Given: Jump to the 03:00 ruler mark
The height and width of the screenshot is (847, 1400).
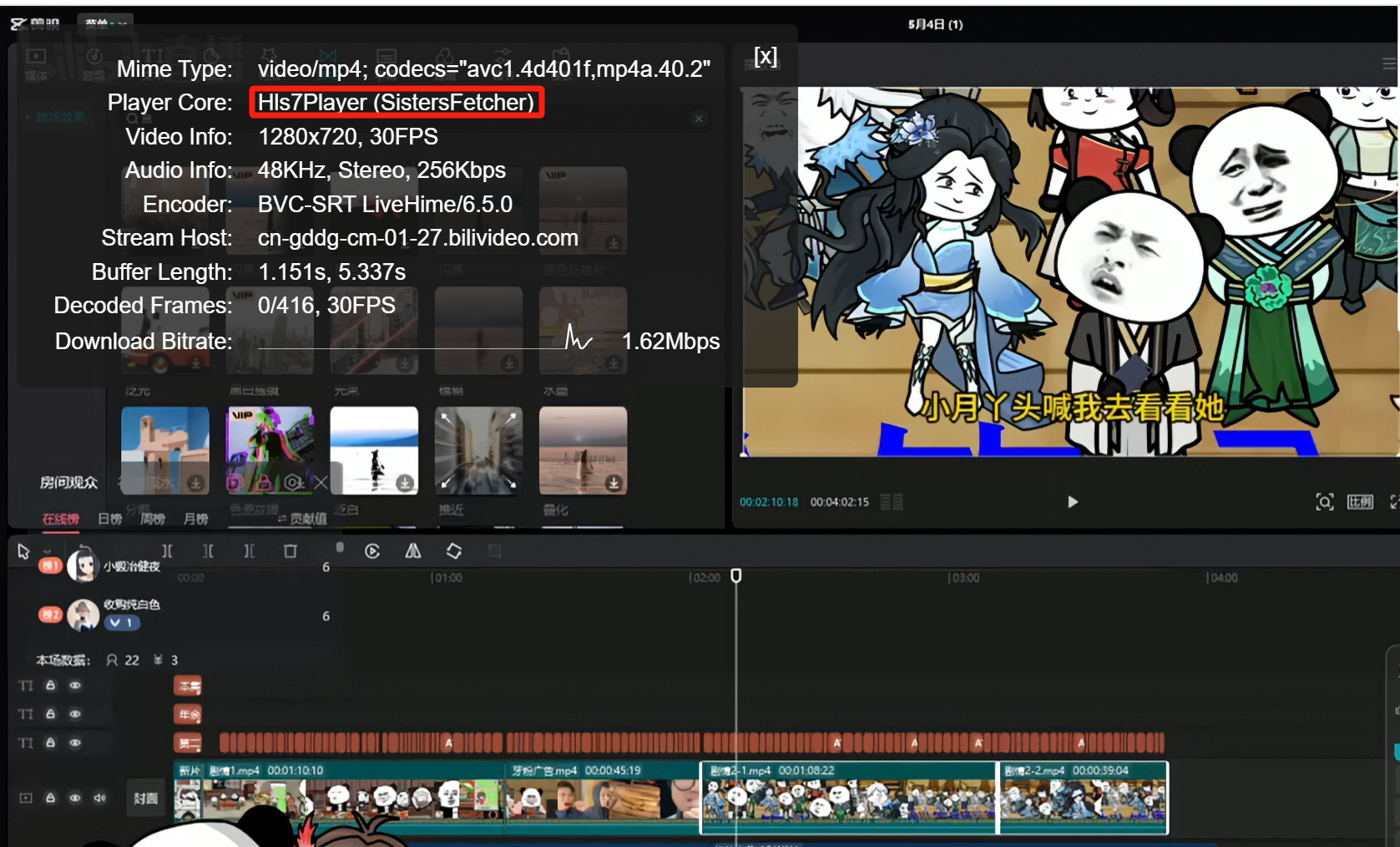Looking at the screenshot, I should pos(963,578).
